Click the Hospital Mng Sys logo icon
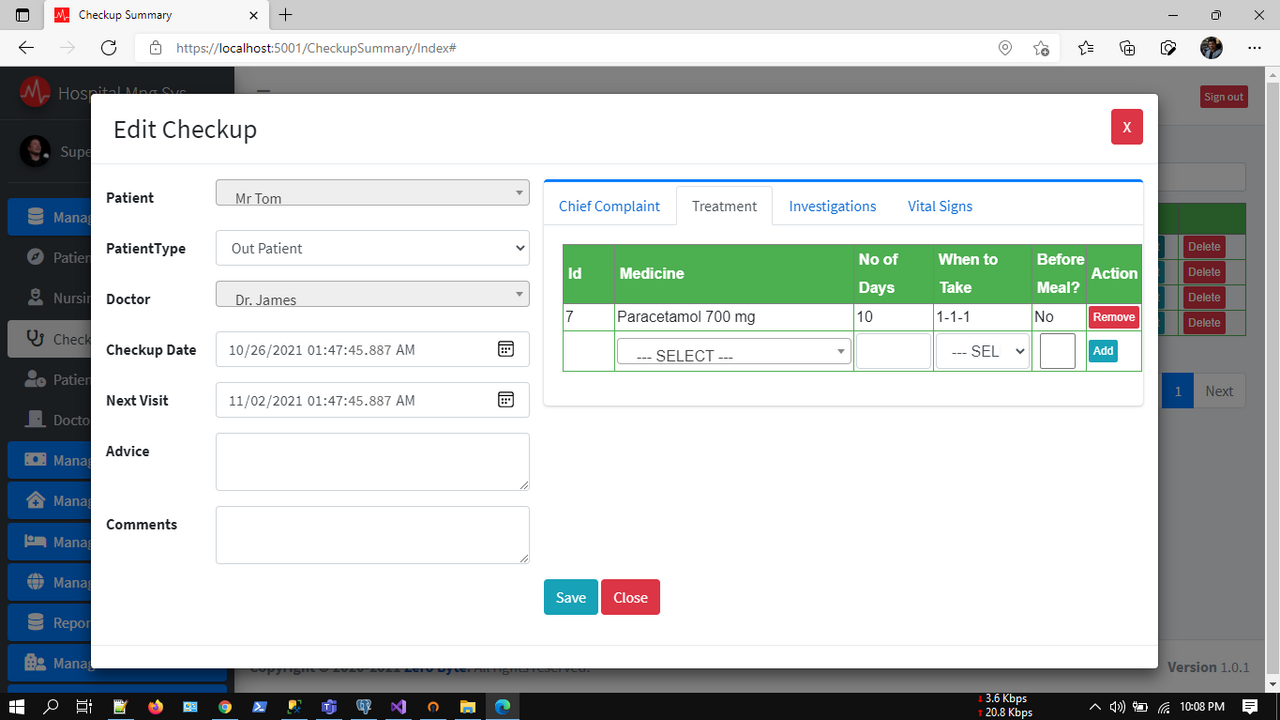 pyautogui.click(x=33, y=92)
